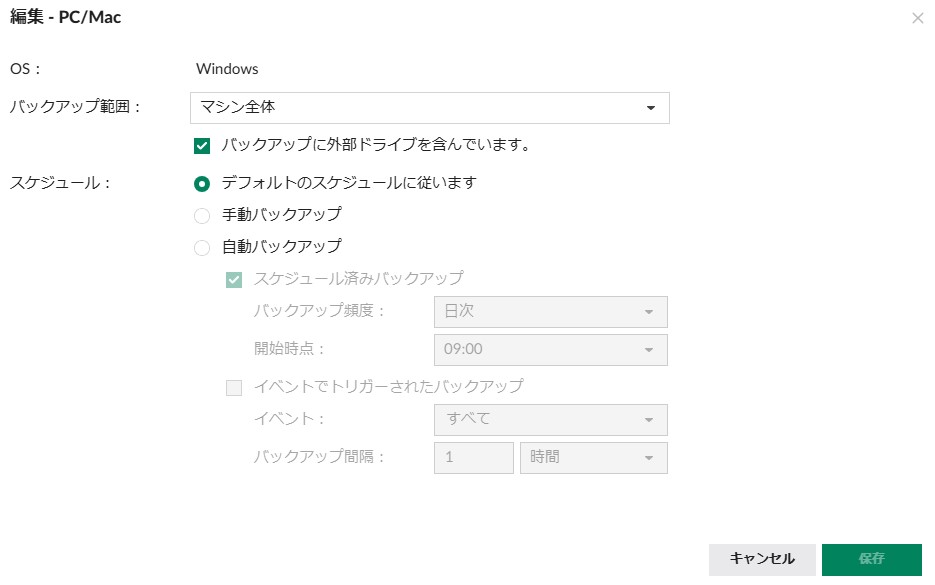Choose the 手動バックアップ radio option
Image resolution: width=935 pixels, height=585 pixels.
pyautogui.click(x=202, y=216)
